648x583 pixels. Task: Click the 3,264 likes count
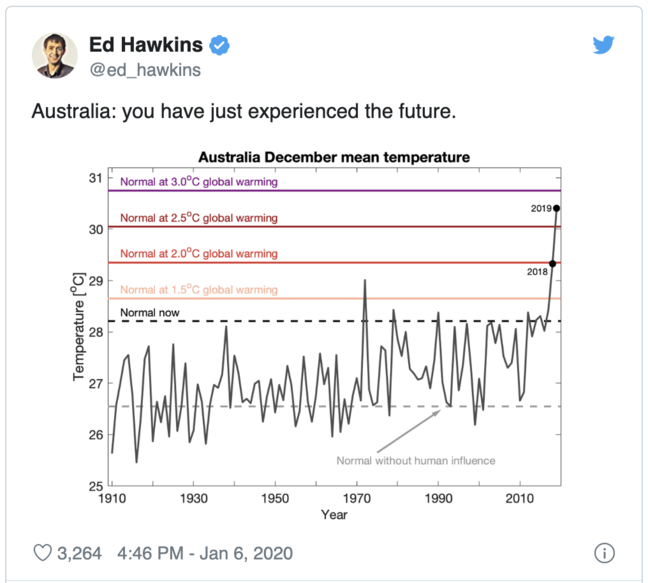tap(81, 552)
